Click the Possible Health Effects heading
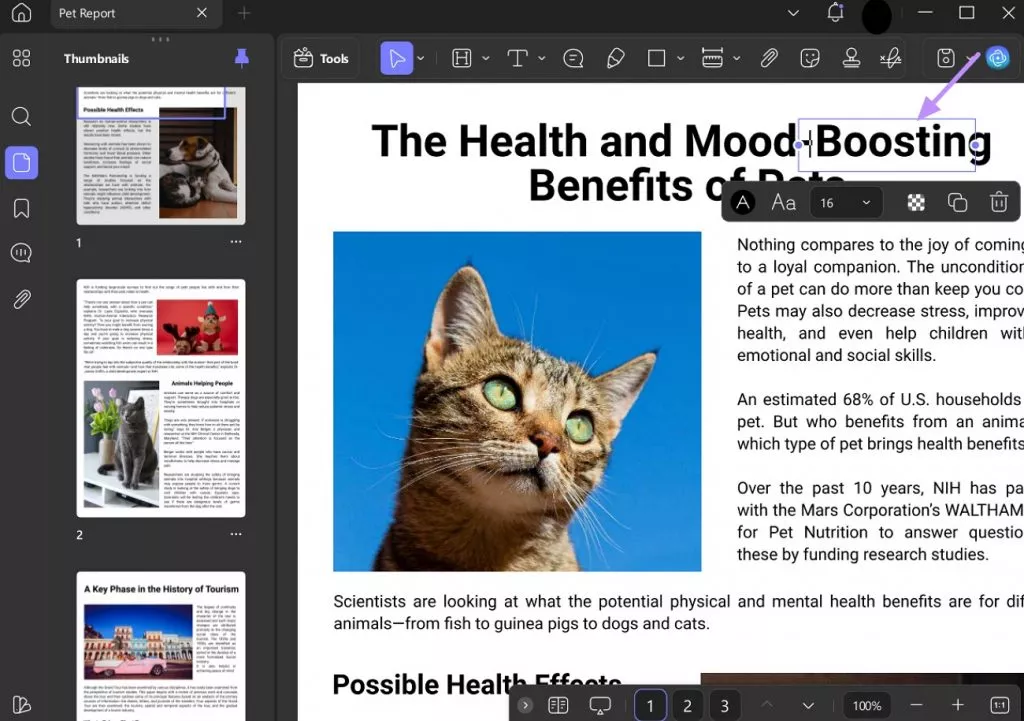Viewport: 1024px width, 721px height. [477, 684]
